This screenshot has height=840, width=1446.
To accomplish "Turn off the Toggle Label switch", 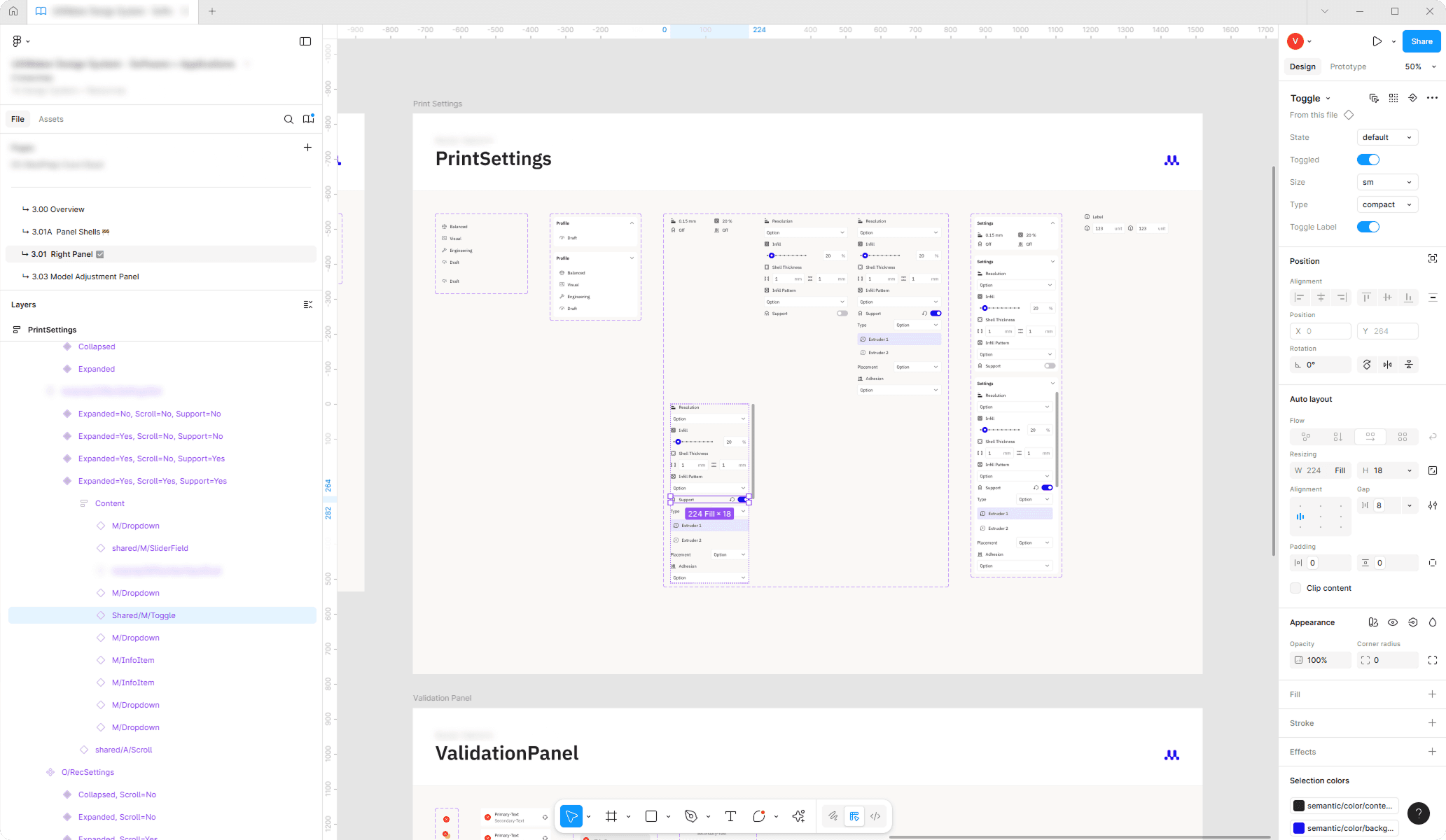I will point(1368,227).
